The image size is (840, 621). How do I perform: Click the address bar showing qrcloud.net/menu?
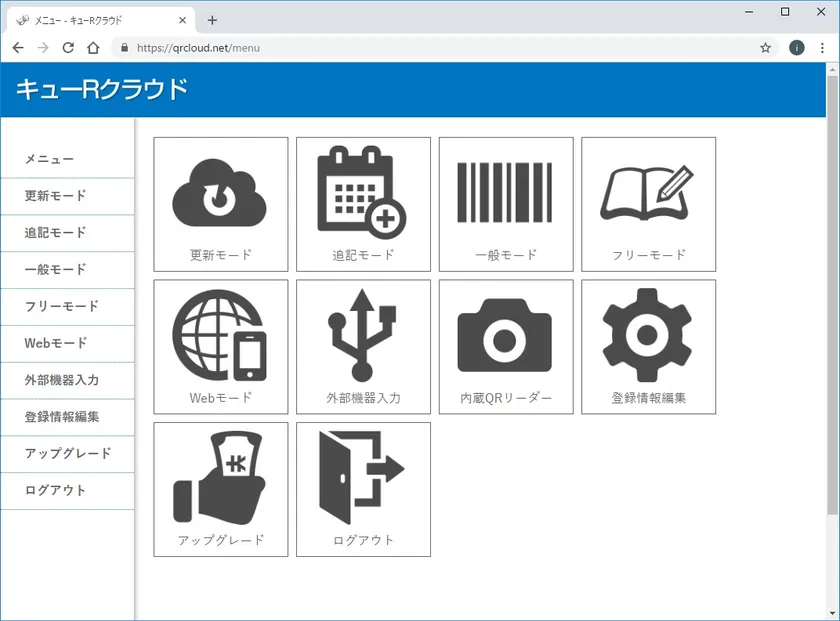400,47
